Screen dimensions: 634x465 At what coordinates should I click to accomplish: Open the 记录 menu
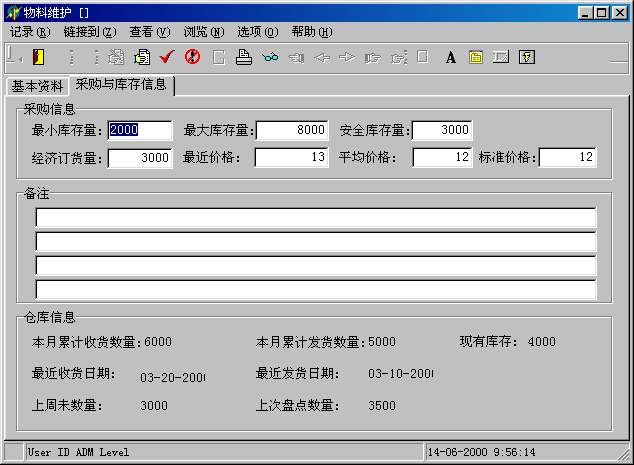(30, 32)
